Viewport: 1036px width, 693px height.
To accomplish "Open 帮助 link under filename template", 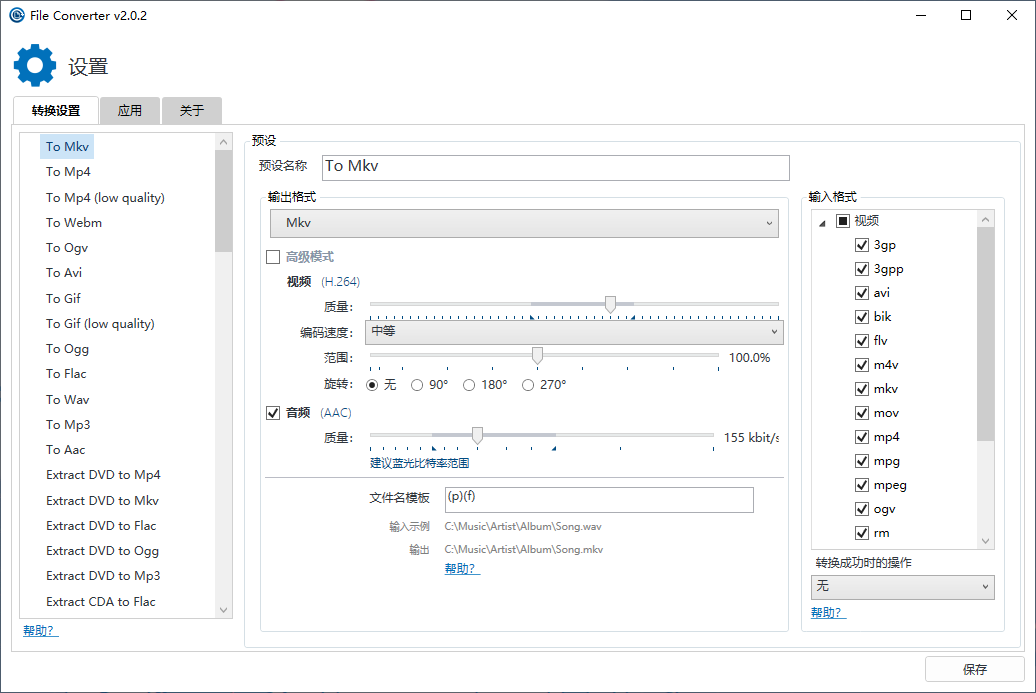I will [460, 569].
